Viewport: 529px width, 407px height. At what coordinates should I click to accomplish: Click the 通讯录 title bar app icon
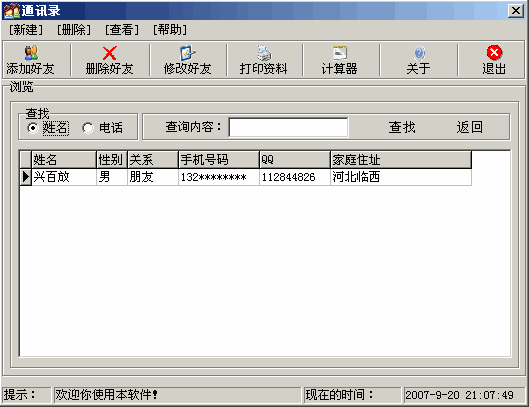point(11,10)
